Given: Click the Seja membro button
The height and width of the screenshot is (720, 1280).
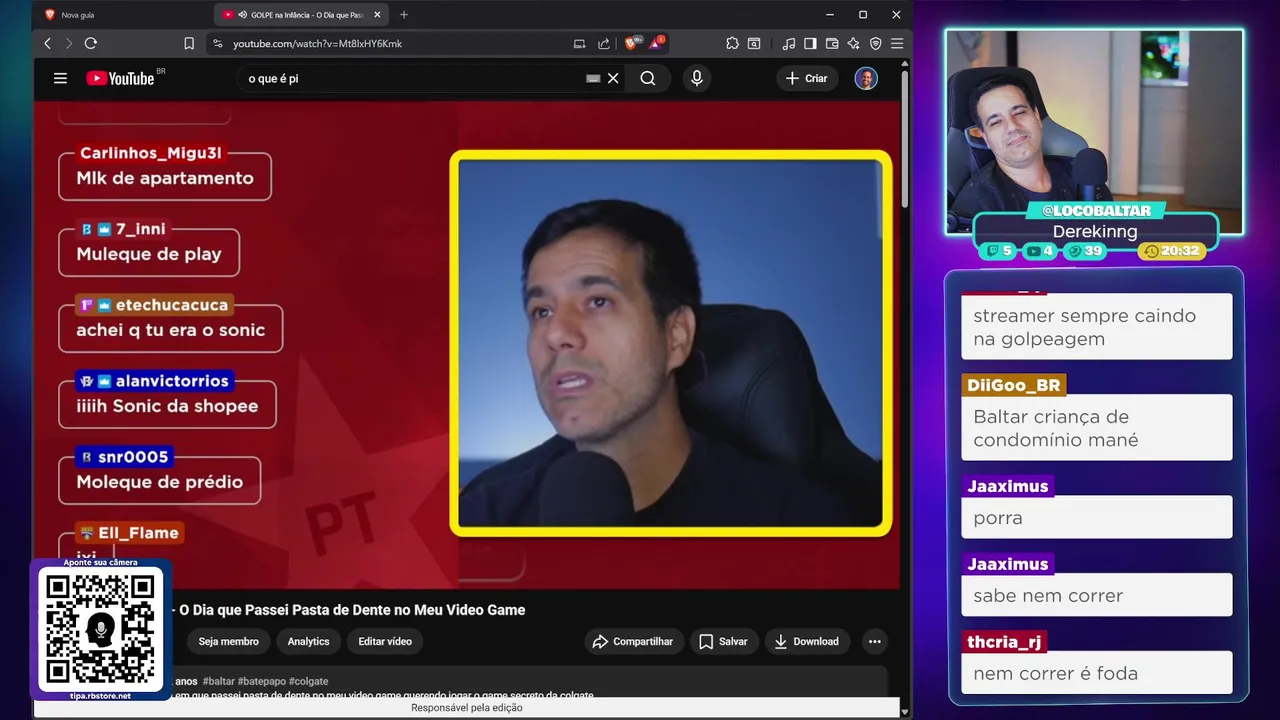Looking at the screenshot, I should pyautogui.click(x=228, y=641).
